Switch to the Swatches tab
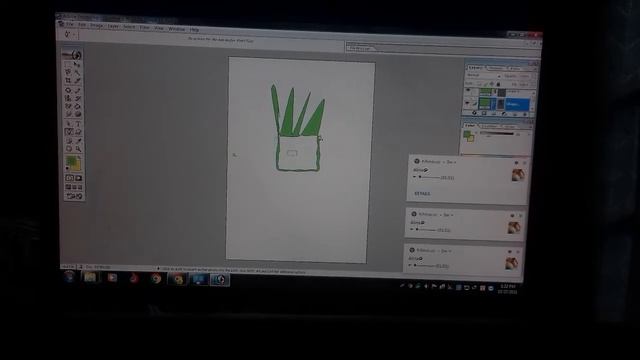 click(490, 126)
